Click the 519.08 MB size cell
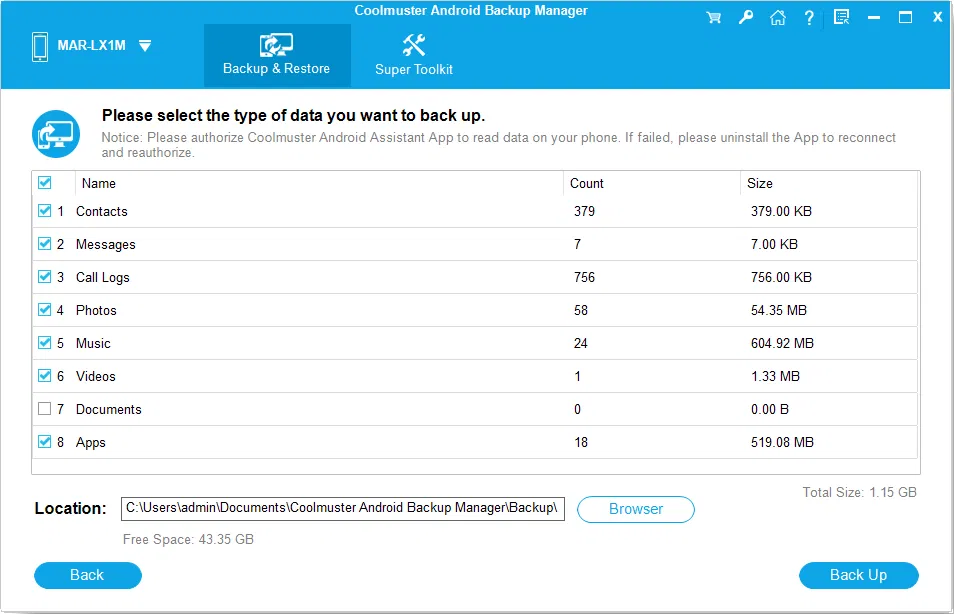954x614 pixels. [782, 442]
